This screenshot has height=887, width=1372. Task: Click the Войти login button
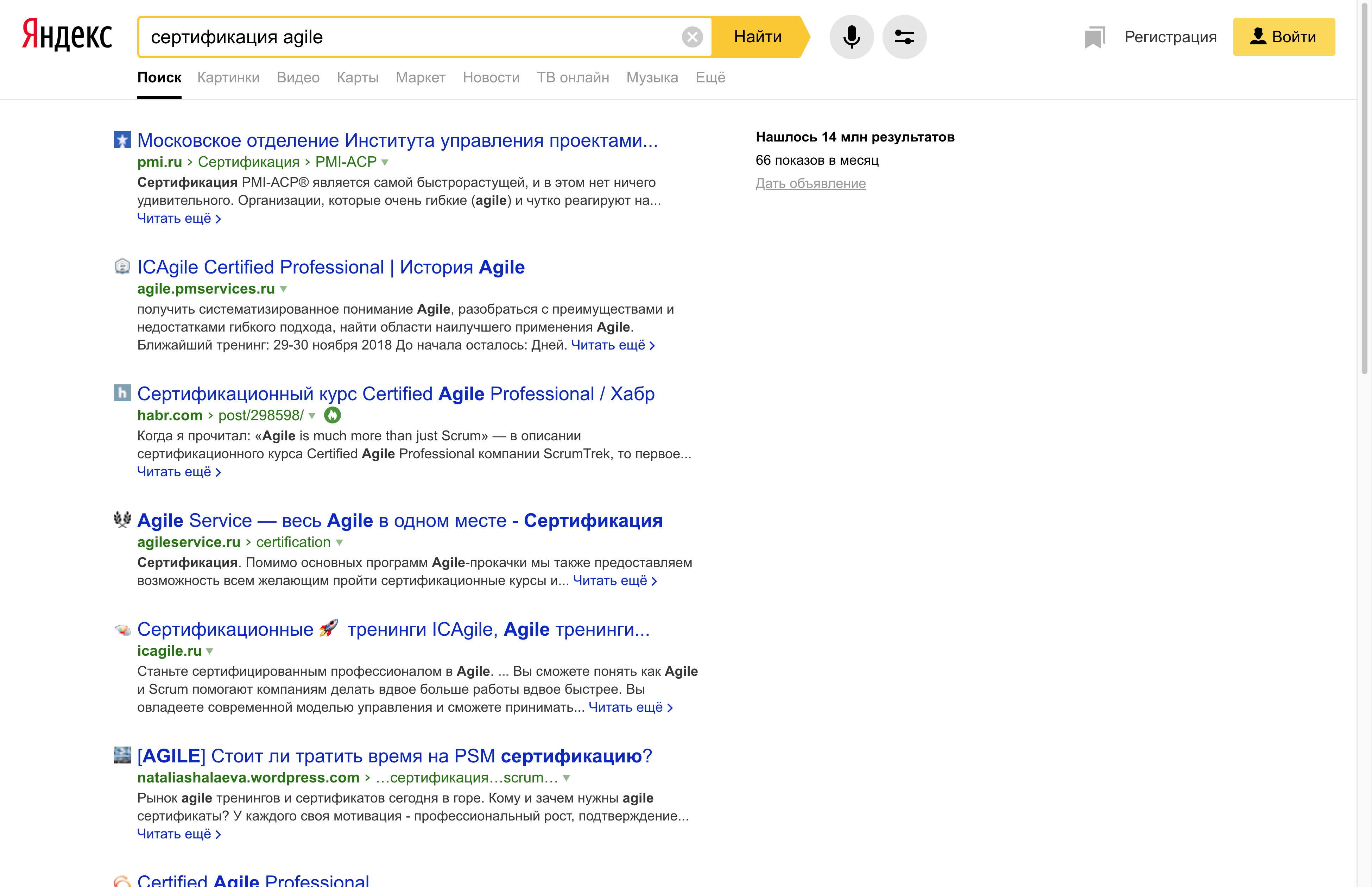(x=1284, y=37)
